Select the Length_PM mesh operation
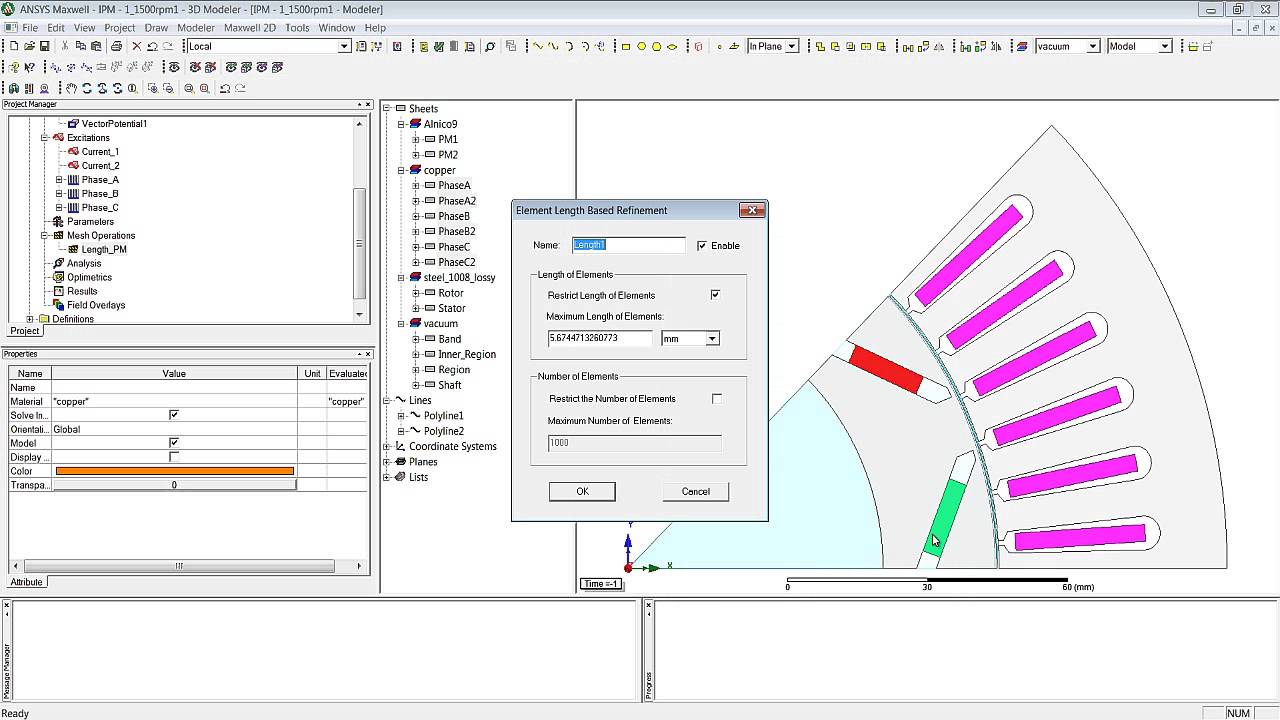 click(x=104, y=249)
